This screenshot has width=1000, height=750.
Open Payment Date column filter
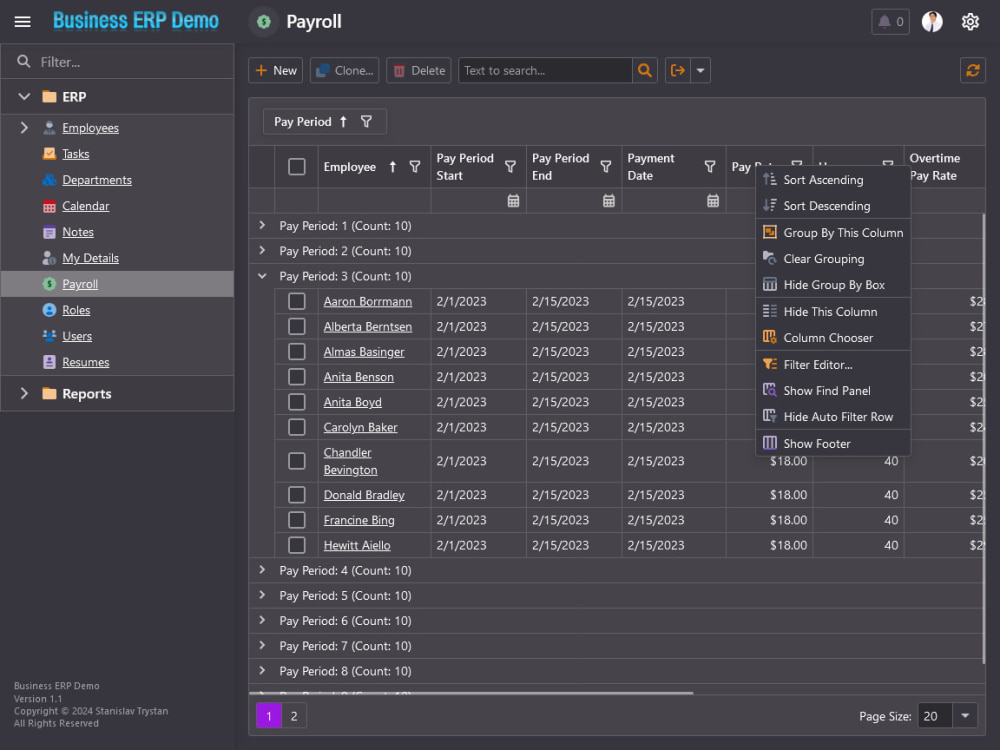[710, 166]
